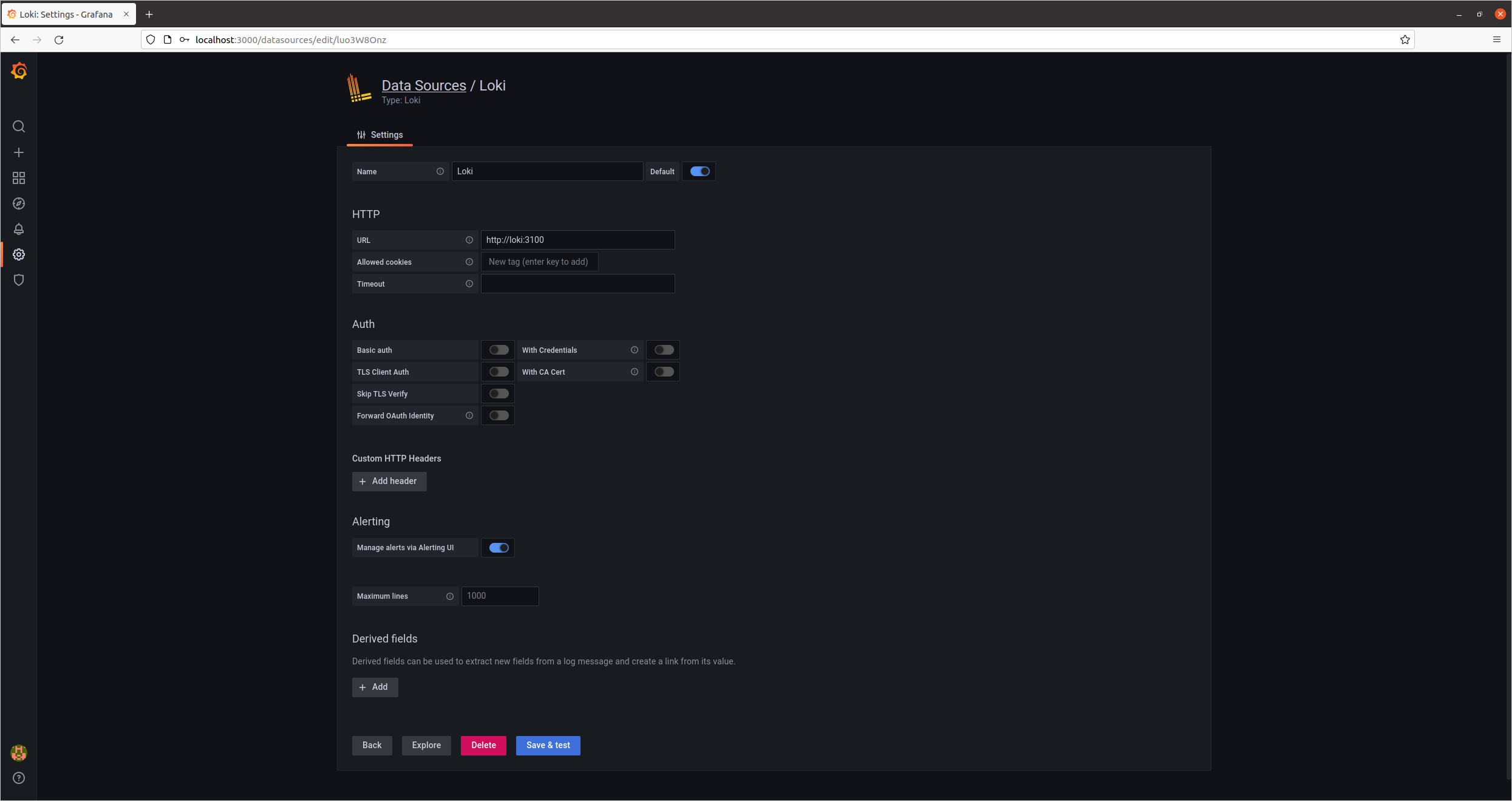Screen dimensions: 1512x801
Task: Click the help question mark icon
Action: tap(19, 778)
